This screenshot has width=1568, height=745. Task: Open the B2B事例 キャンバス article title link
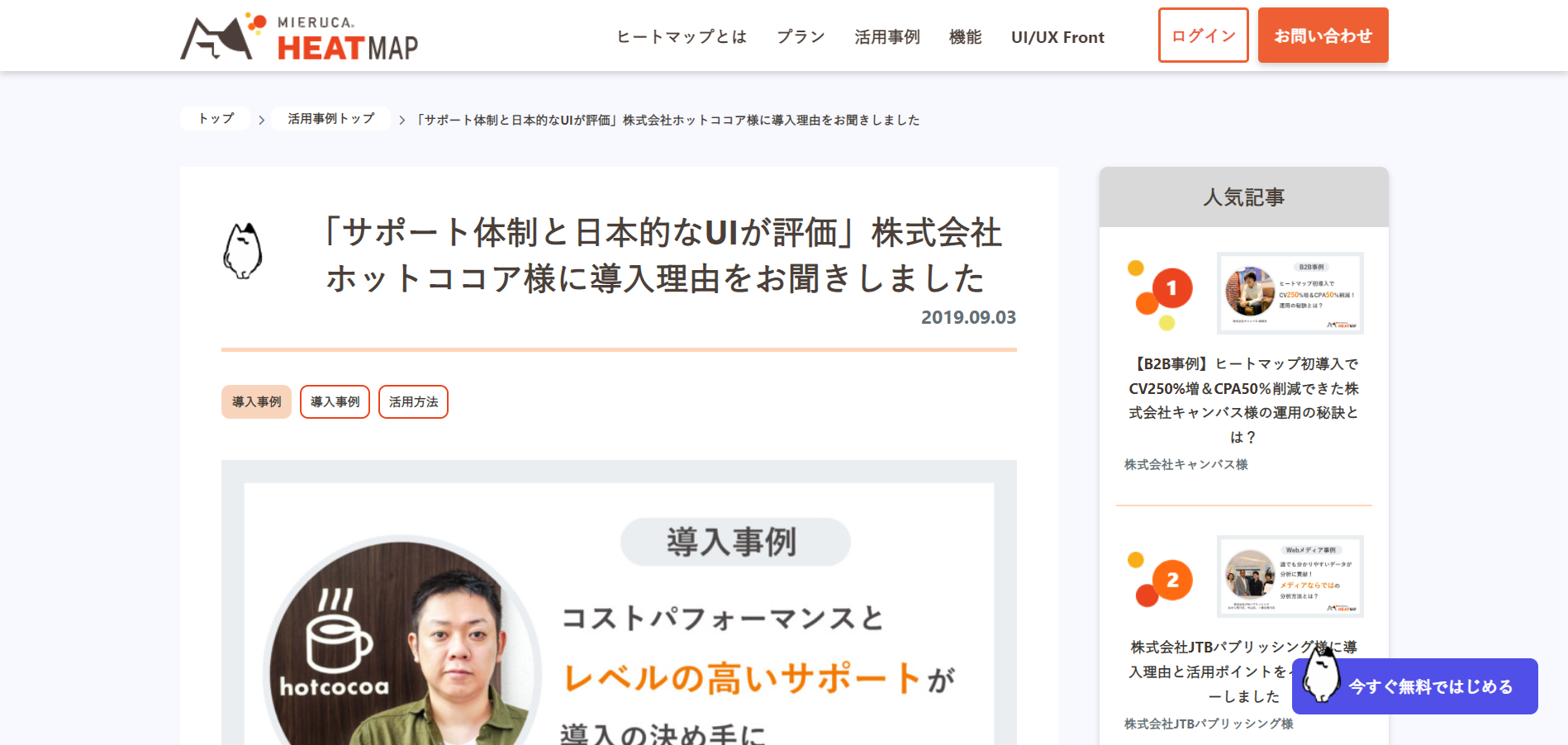pos(1243,400)
